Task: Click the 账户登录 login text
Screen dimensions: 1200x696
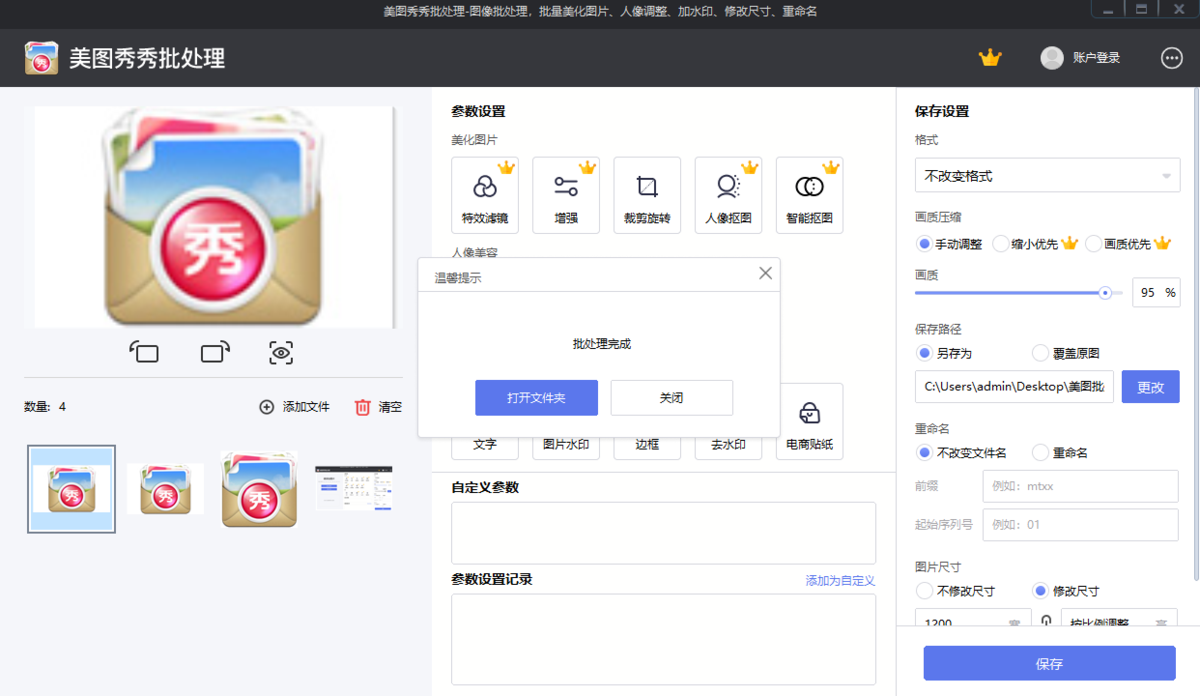Action: pyautogui.click(x=1096, y=58)
